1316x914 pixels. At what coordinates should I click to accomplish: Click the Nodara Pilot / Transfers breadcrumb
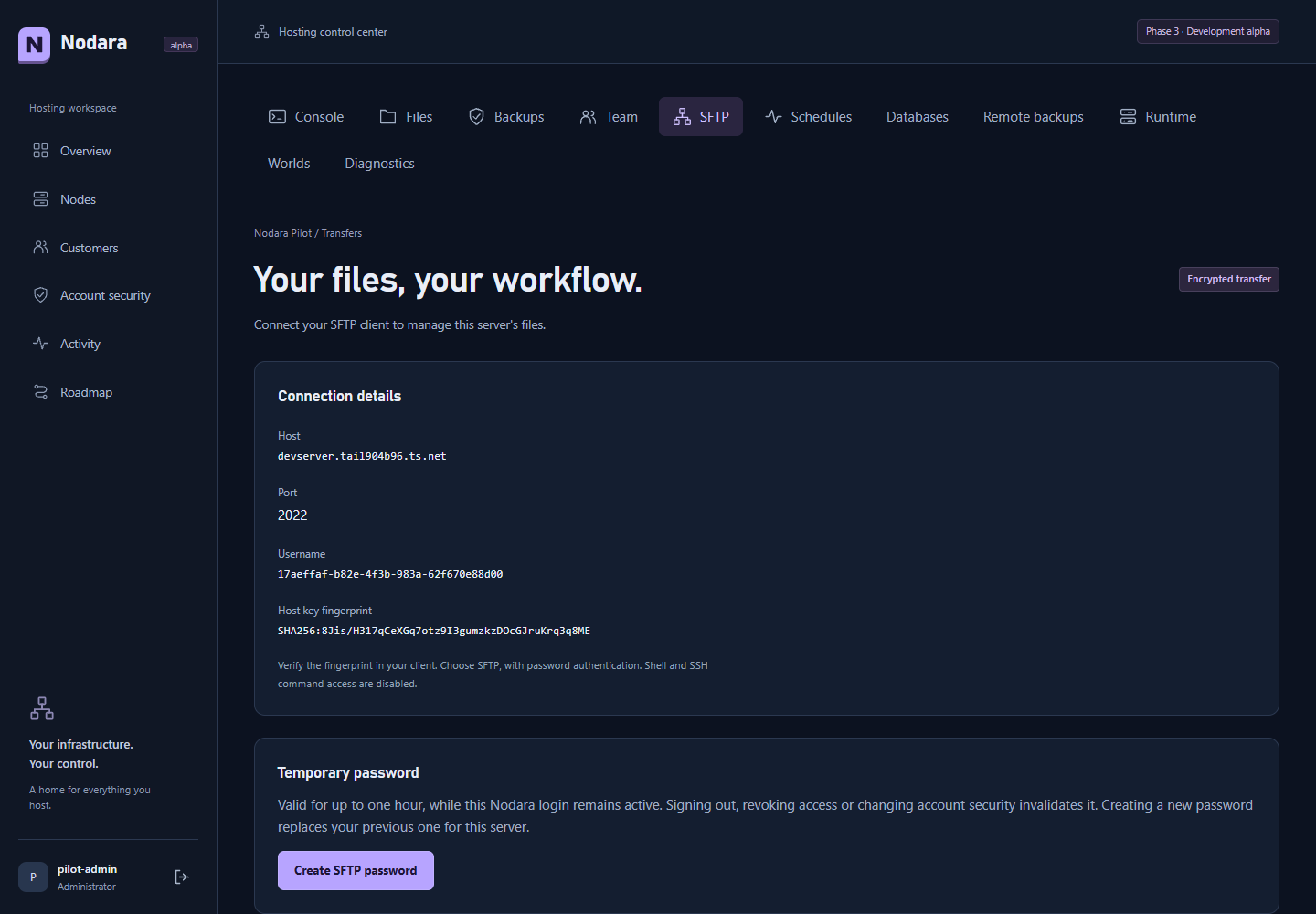308,233
